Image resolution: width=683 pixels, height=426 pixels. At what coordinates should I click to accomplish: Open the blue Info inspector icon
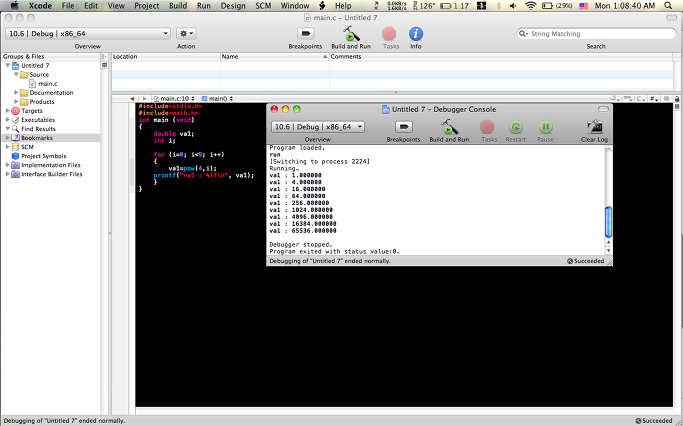point(416,34)
